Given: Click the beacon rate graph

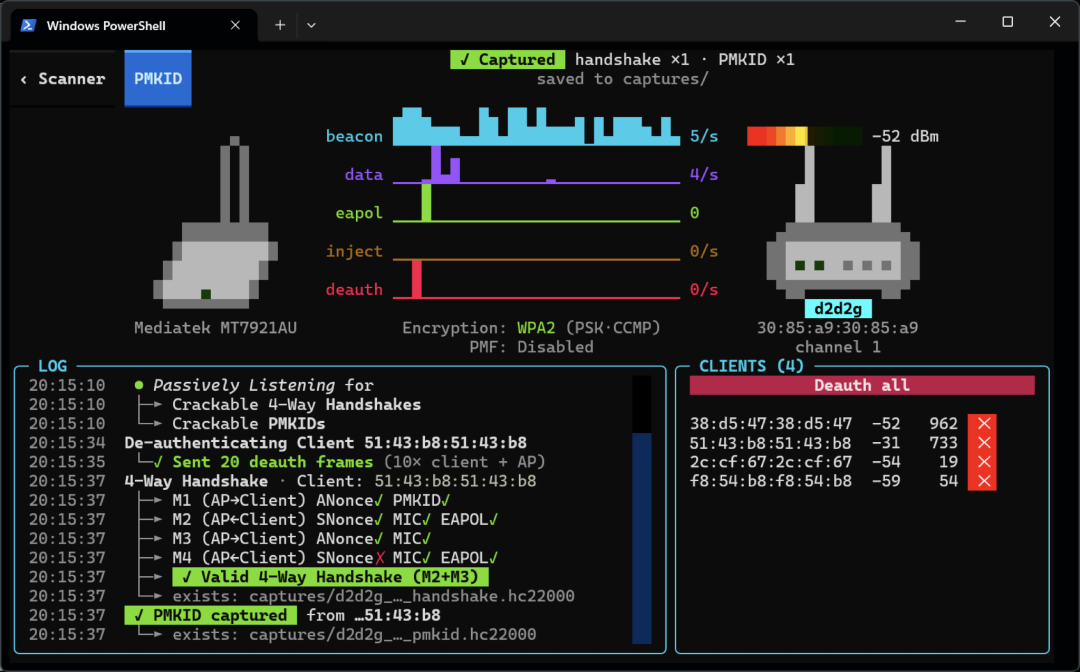Looking at the screenshot, I should (x=537, y=127).
